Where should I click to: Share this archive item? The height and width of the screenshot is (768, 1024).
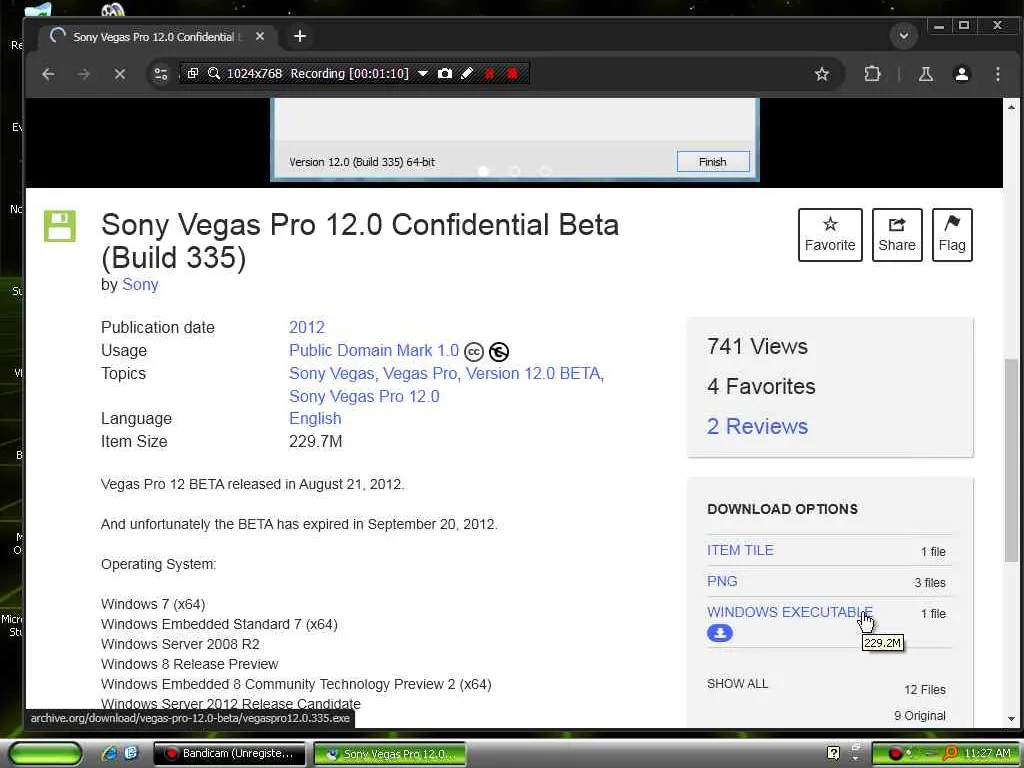pyautogui.click(x=897, y=235)
